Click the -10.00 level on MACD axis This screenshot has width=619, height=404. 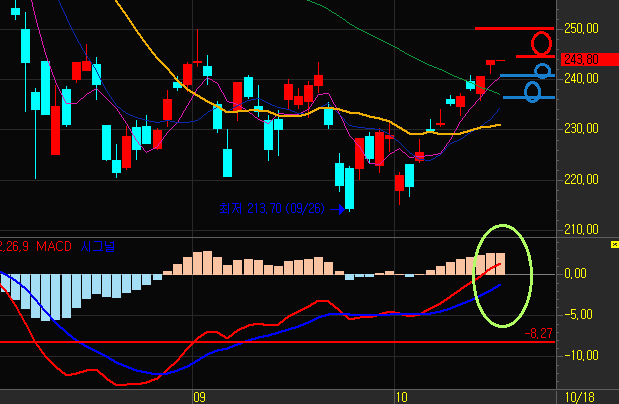click(x=582, y=355)
